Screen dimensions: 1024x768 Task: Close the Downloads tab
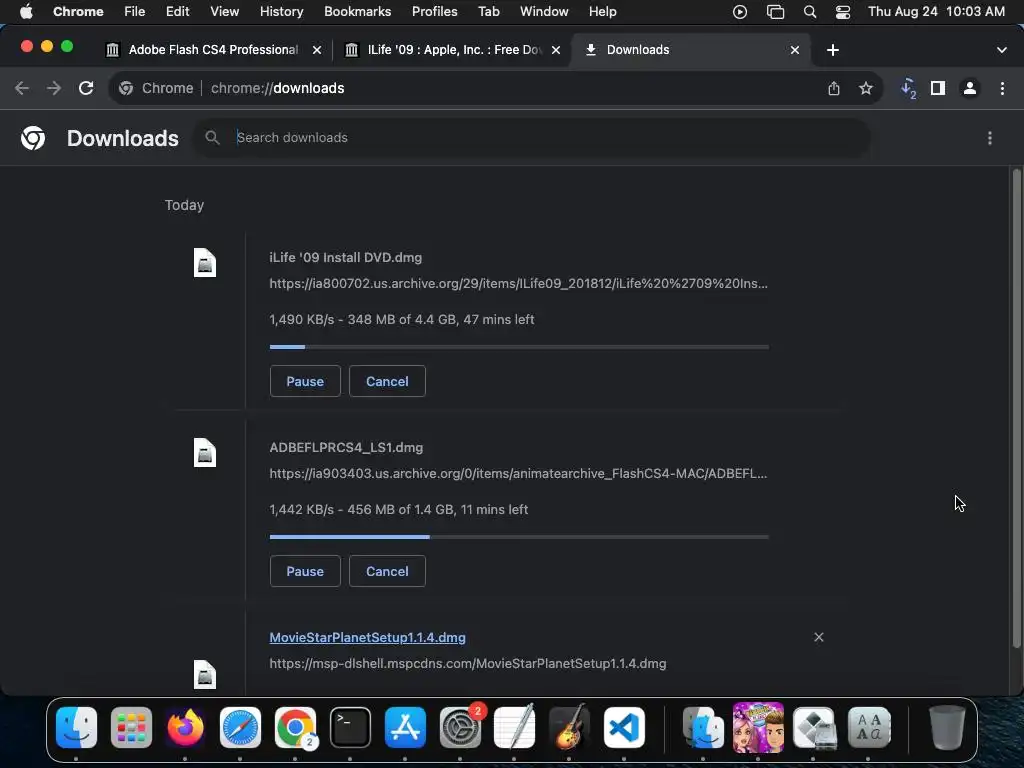(x=795, y=50)
